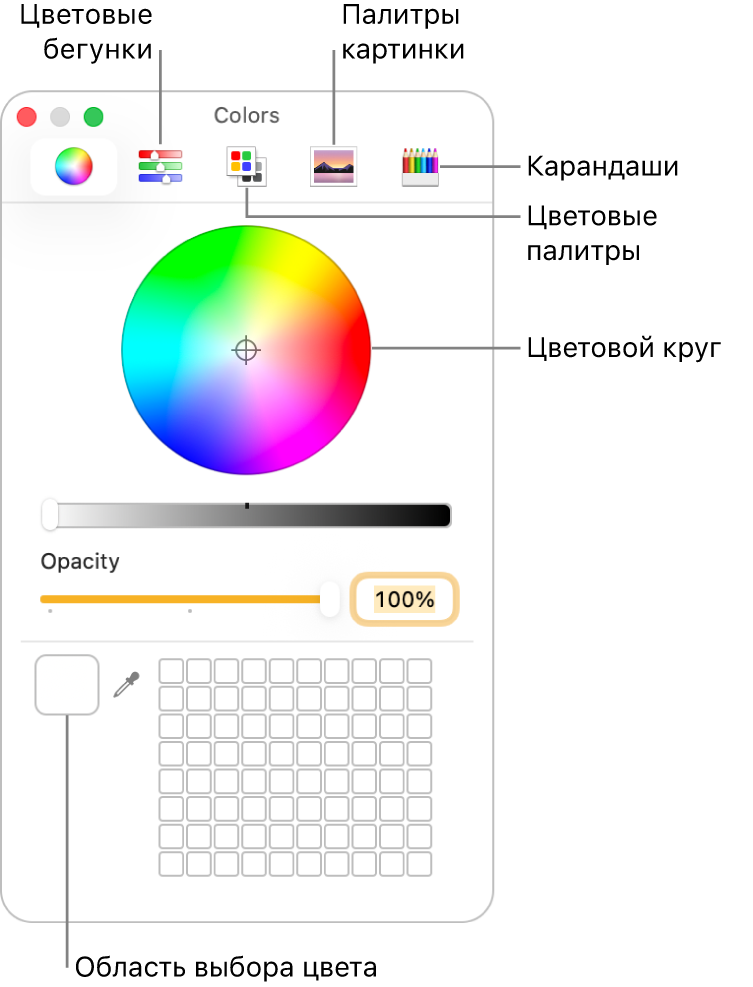Select the first empty saved-color swatch
753x987 pixels.
[x=171, y=670]
